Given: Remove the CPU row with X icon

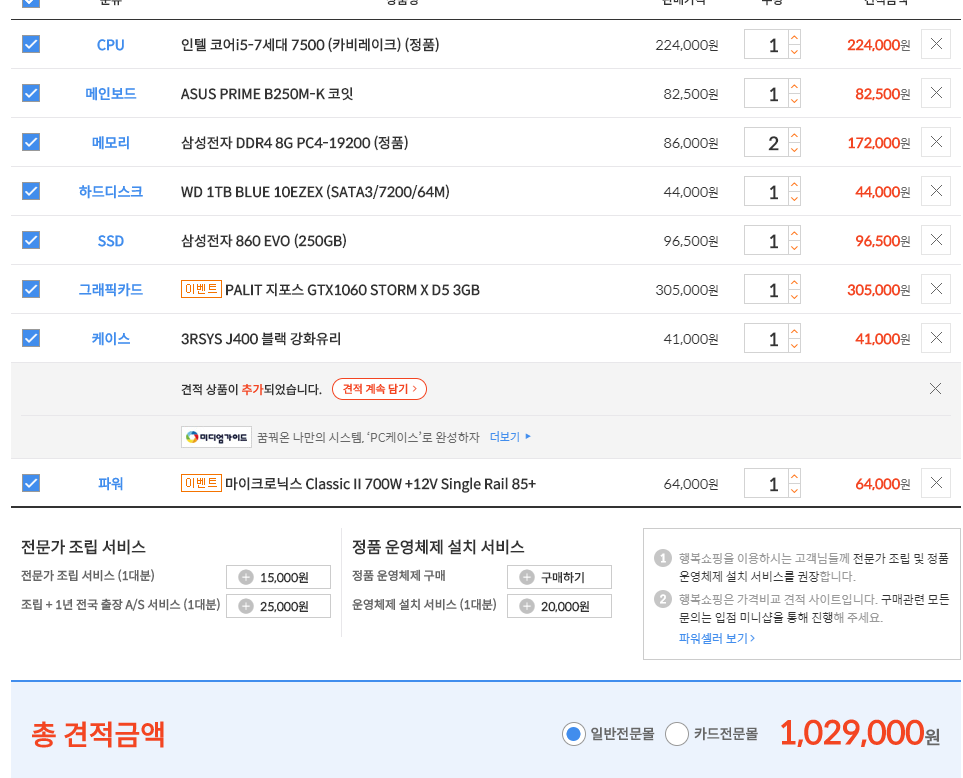Looking at the screenshot, I should point(935,44).
